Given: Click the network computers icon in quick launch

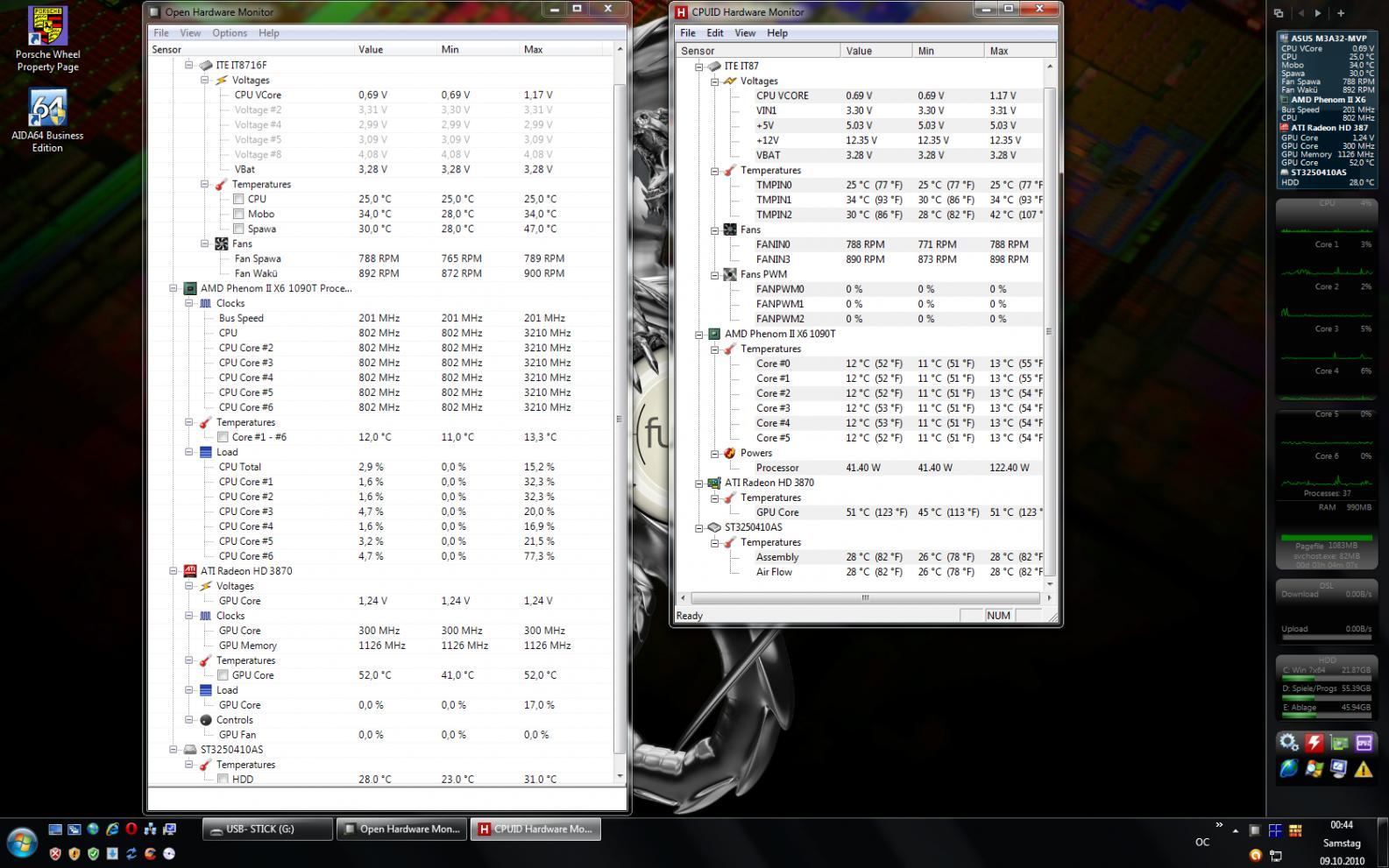Looking at the screenshot, I should tap(151, 829).
